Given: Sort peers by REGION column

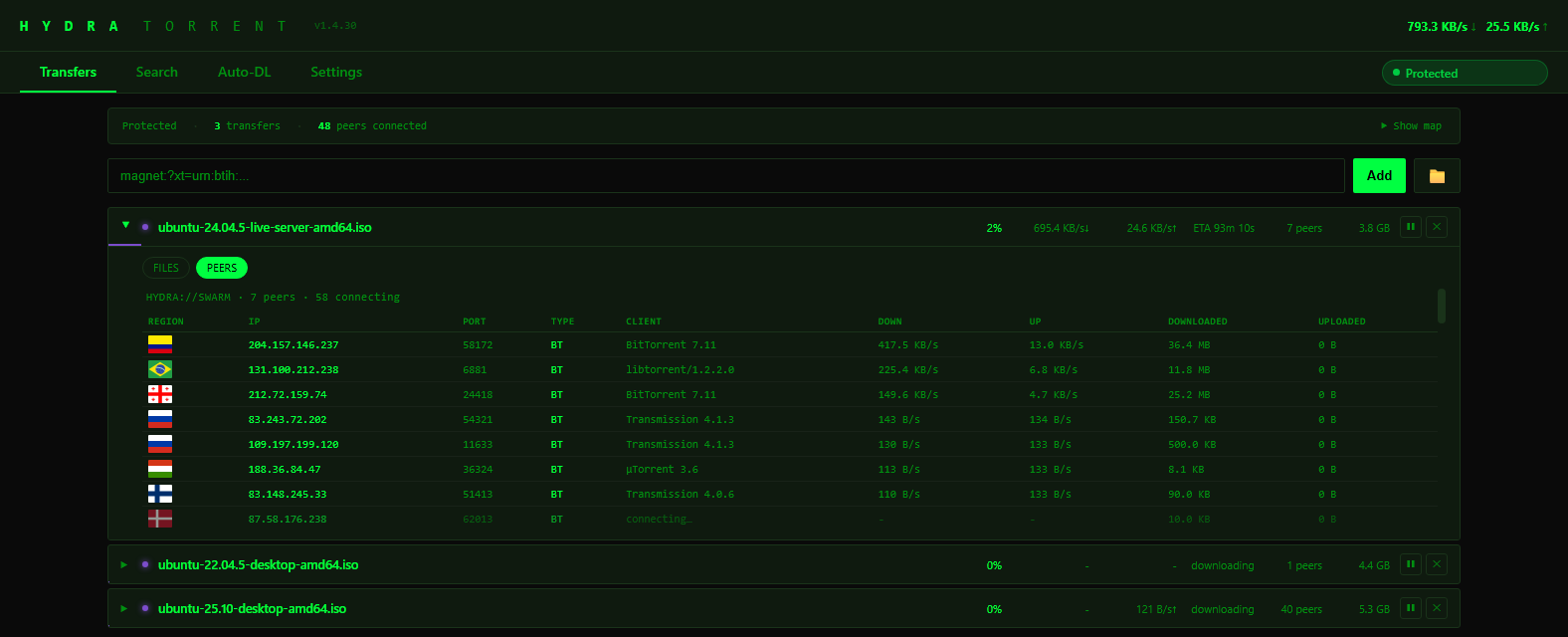Looking at the screenshot, I should [x=166, y=321].
